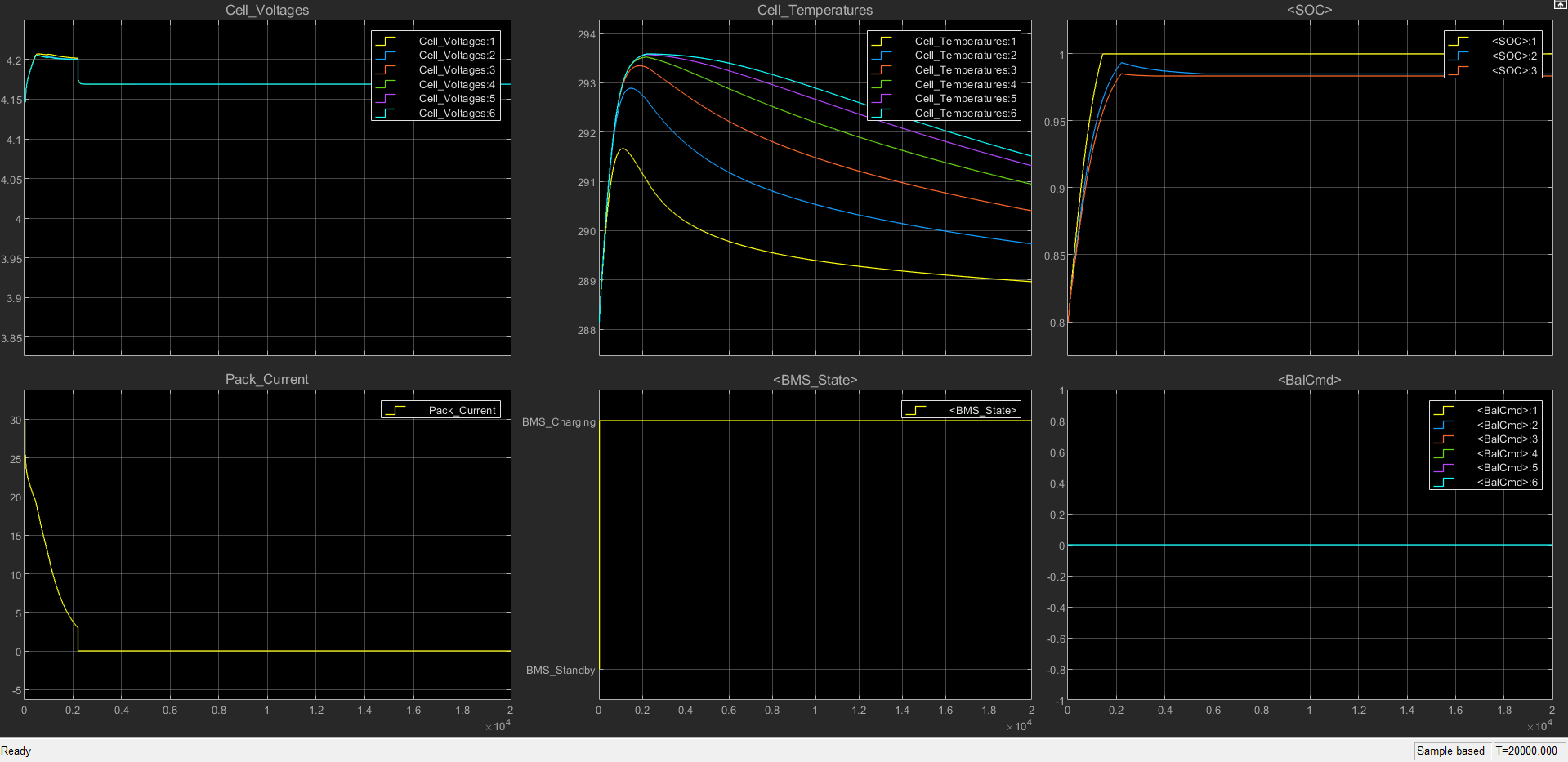
Task: Toggle Cell_Temperatures:2 trace in the legend
Action: pyautogui.click(x=965, y=56)
